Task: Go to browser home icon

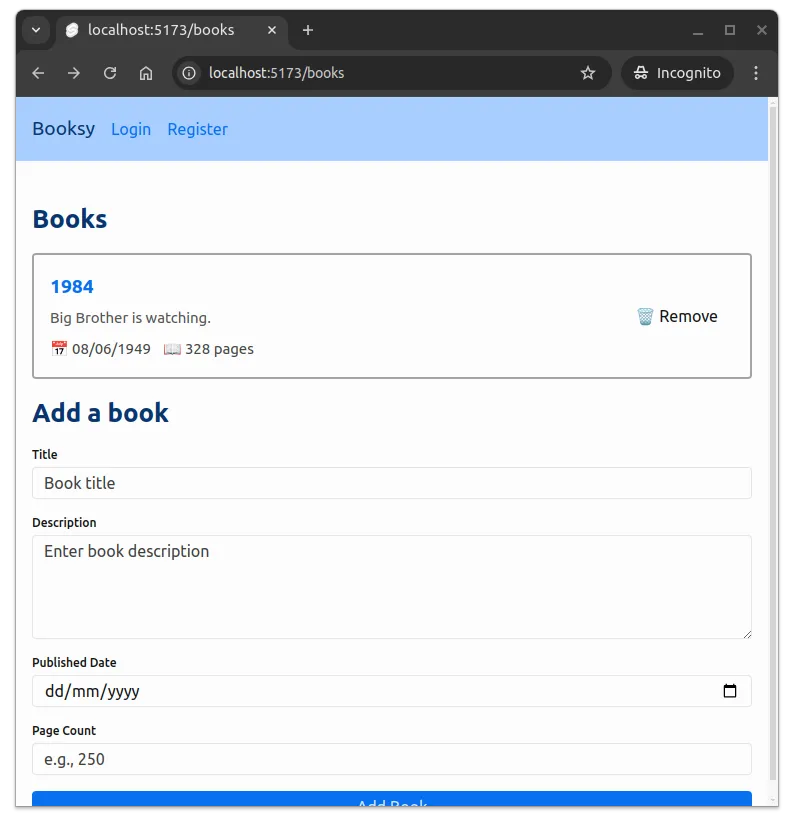Action: pyautogui.click(x=146, y=73)
